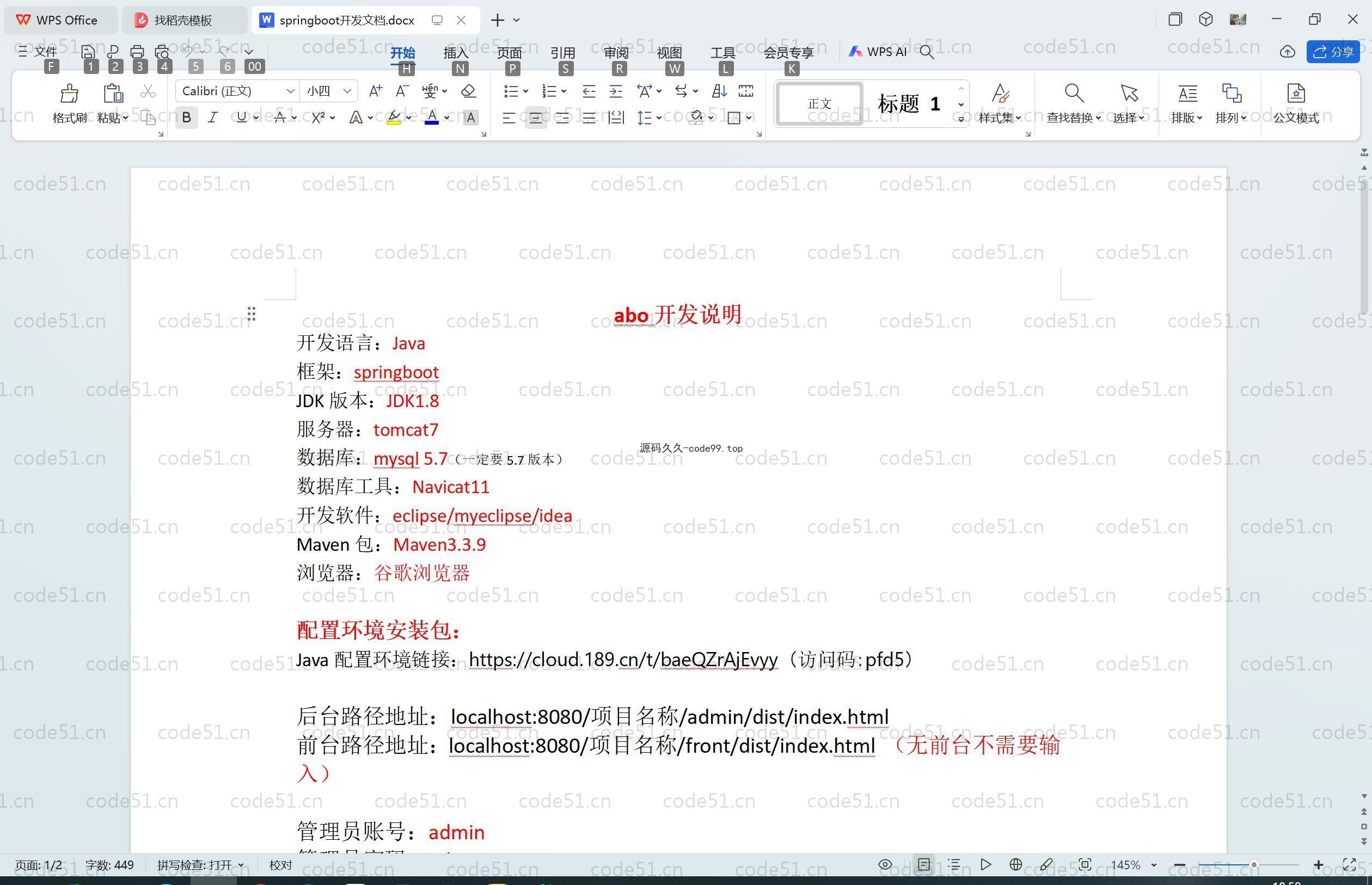Click the Format Painter (格式刷) icon
The height and width of the screenshot is (885, 1372).
pos(70,93)
